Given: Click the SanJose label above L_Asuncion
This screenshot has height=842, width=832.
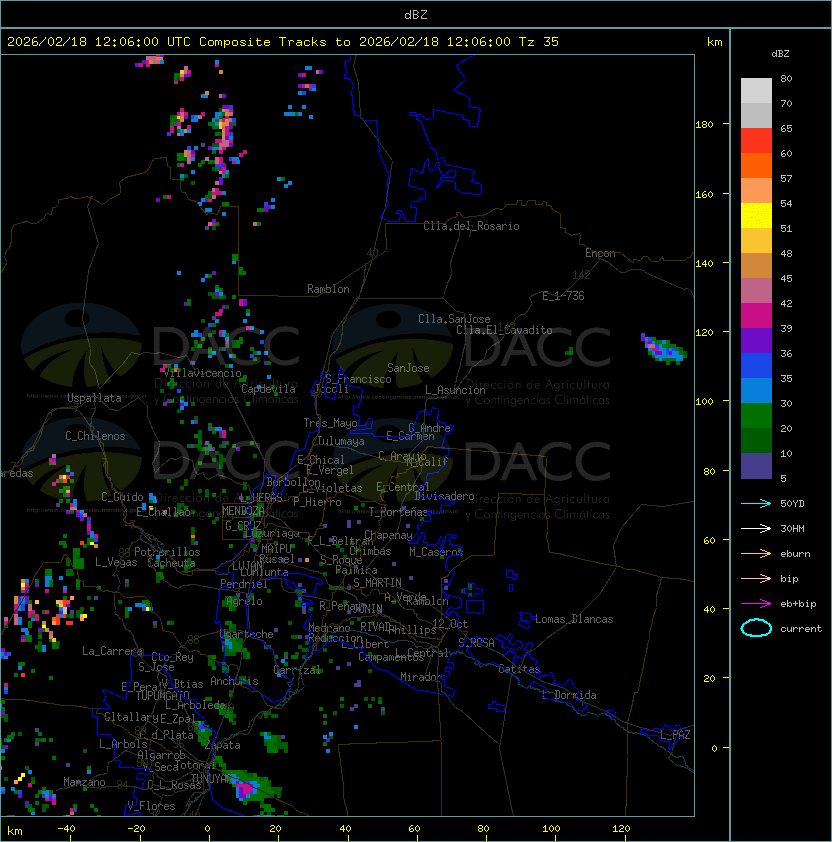Looking at the screenshot, I should click(408, 368).
